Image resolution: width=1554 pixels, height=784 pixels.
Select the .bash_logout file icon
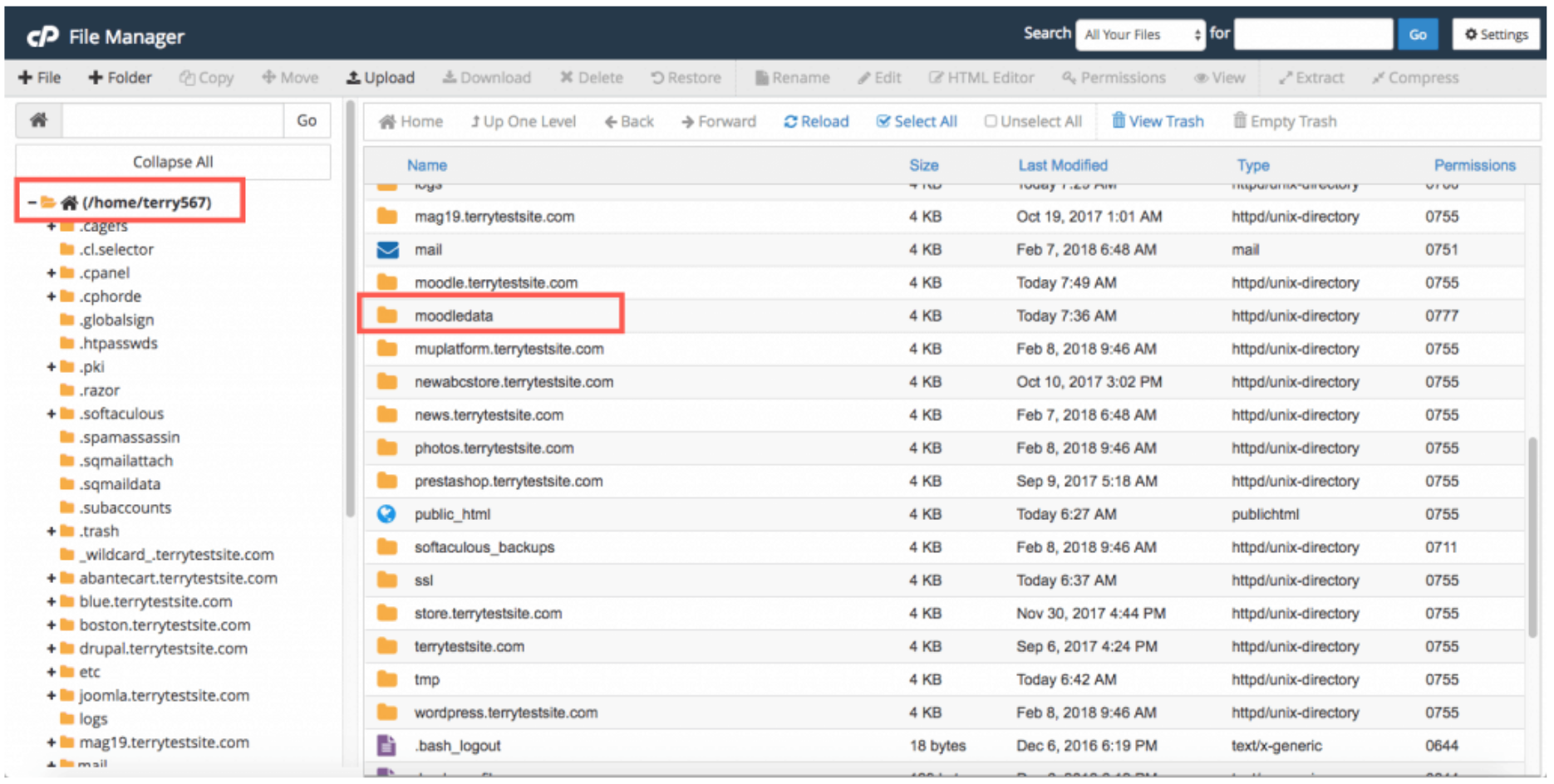(386, 745)
